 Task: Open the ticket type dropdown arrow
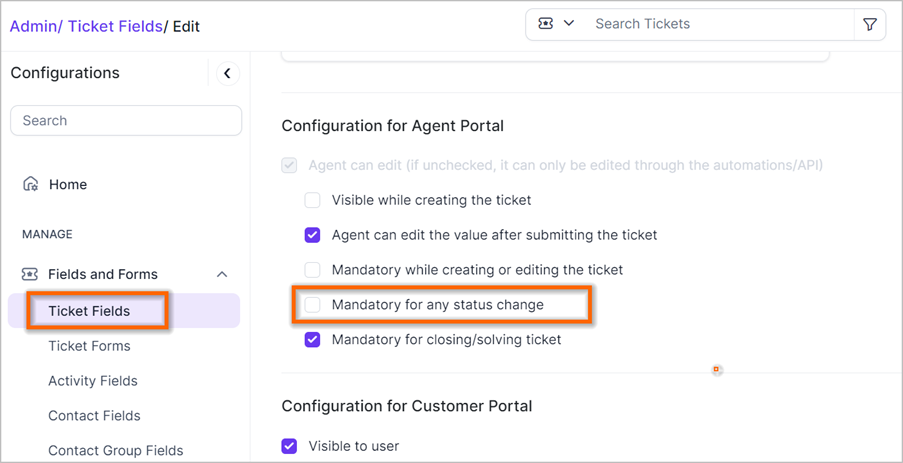pyautogui.click(x=569, y=24)
